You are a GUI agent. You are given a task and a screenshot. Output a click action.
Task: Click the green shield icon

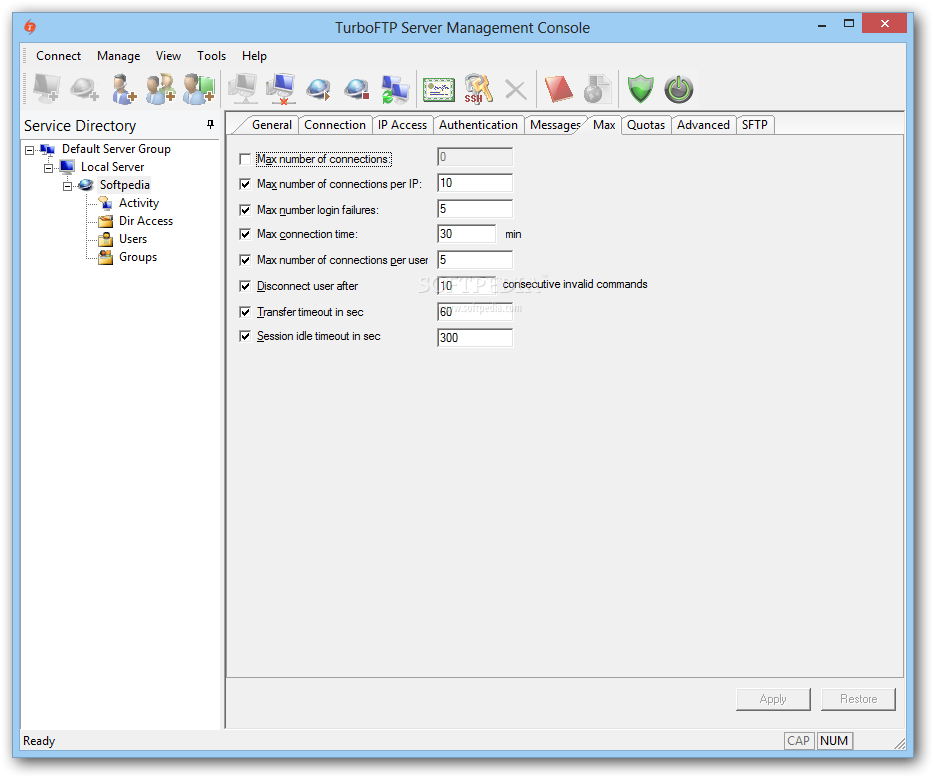(x=641, y=89)
